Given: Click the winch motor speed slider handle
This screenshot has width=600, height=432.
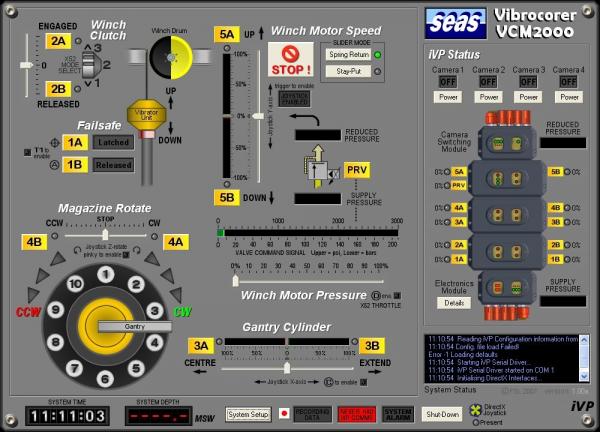Looking at the screenshot, I should pyautogui.click(x=258, y=116).
